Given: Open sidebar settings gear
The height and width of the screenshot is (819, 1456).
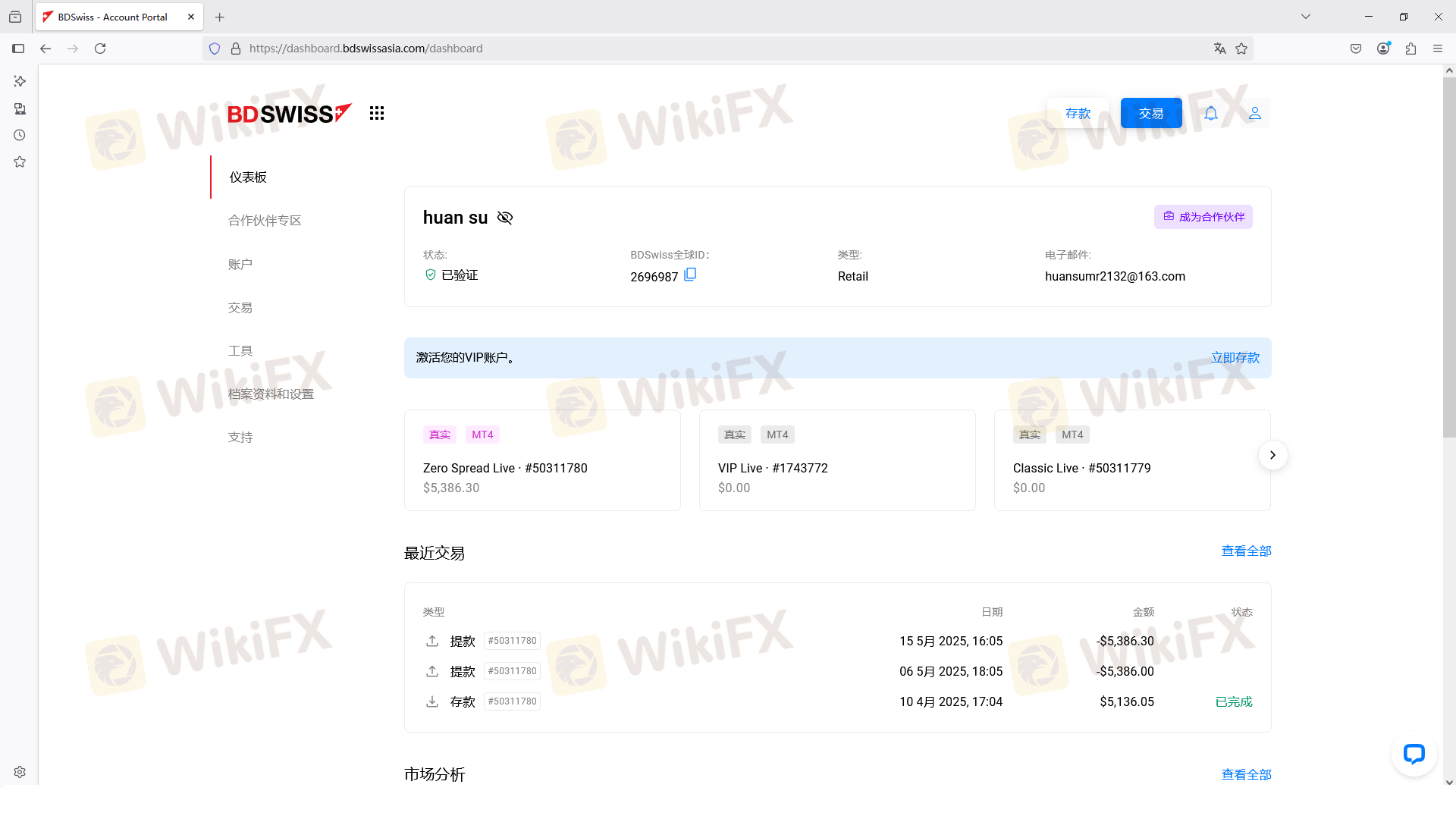Looking at the screenshot, I should click(20, 772).
